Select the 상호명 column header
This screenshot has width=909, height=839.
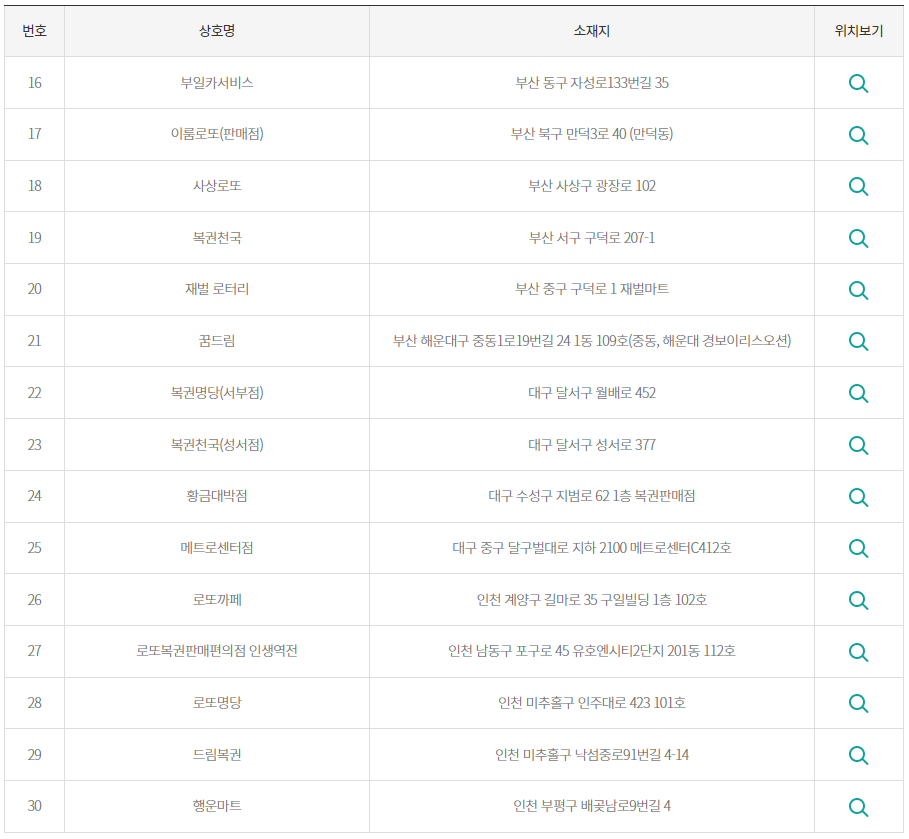coord(217,31)
